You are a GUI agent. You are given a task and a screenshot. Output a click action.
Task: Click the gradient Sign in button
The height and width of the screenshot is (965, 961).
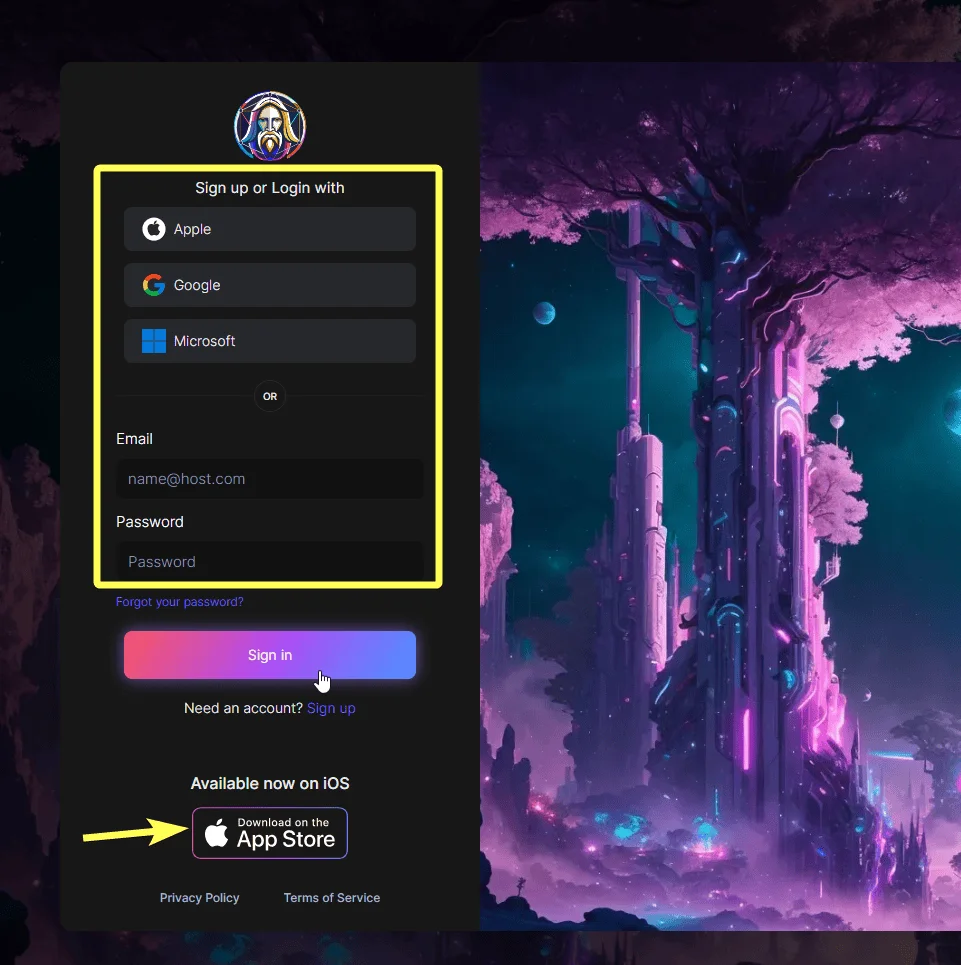click(x=269, y=655)
